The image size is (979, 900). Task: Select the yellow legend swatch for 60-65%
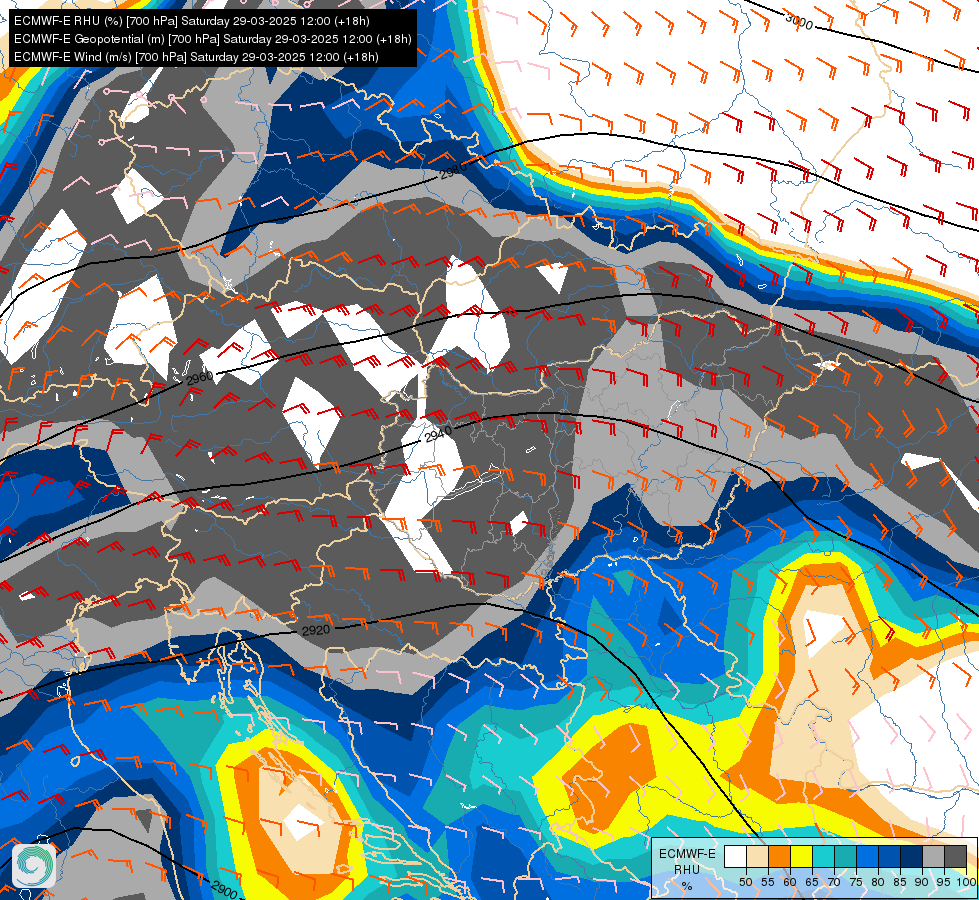coord(802,856)
